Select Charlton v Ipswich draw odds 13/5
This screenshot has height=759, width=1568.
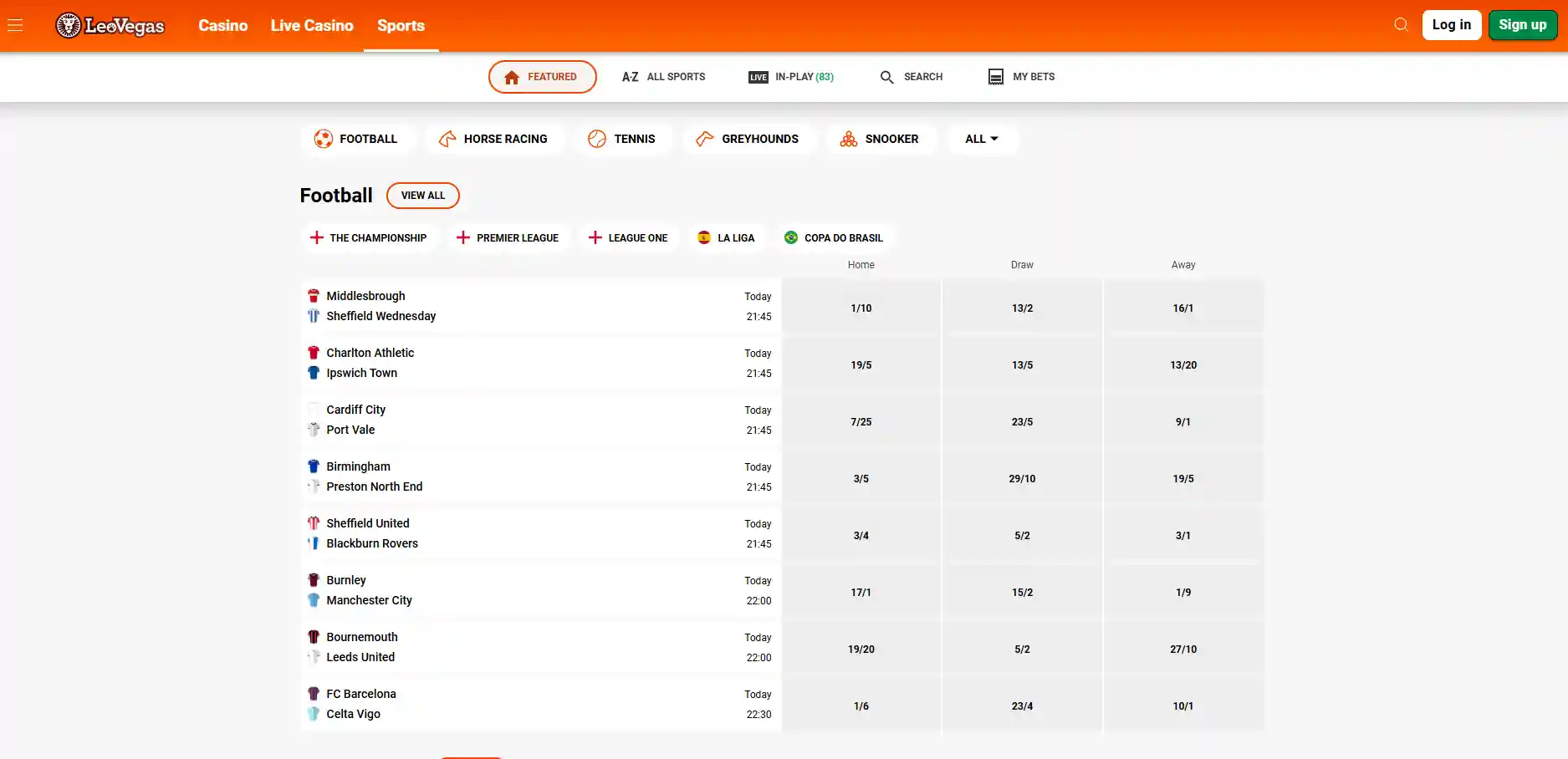coord(1022,365)
